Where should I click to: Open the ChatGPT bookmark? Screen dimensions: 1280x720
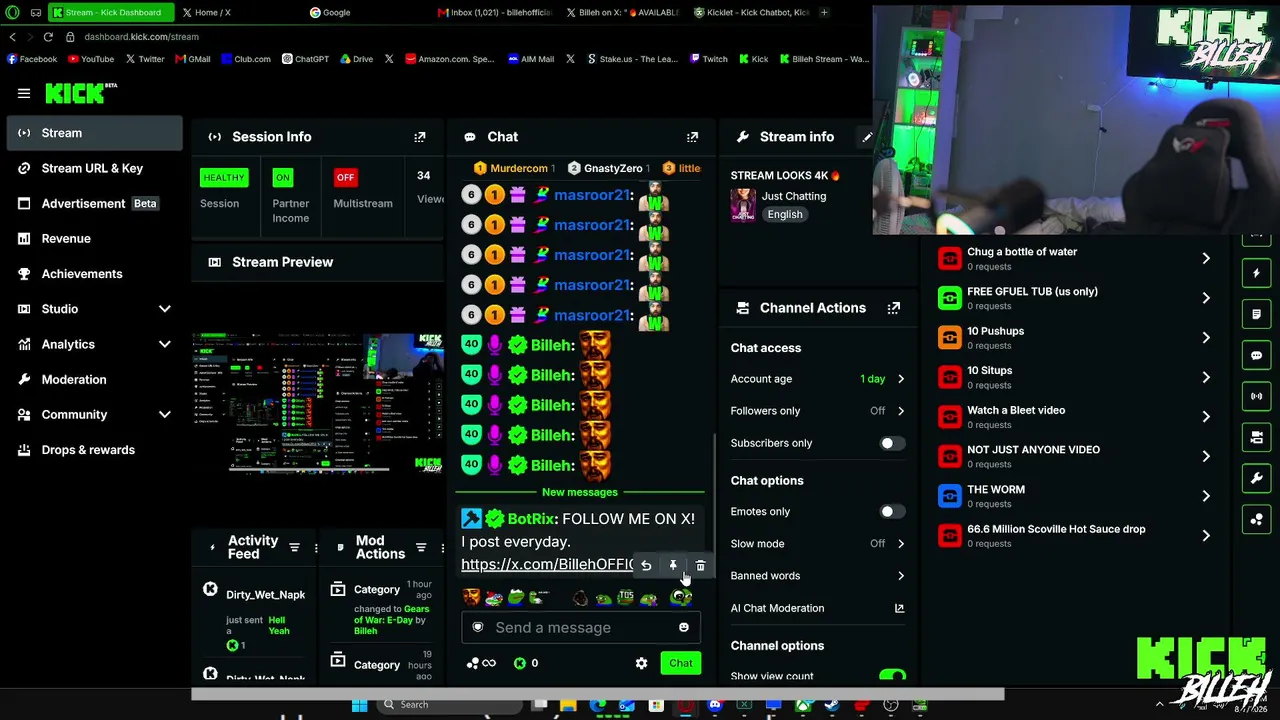tap(305, 59)
